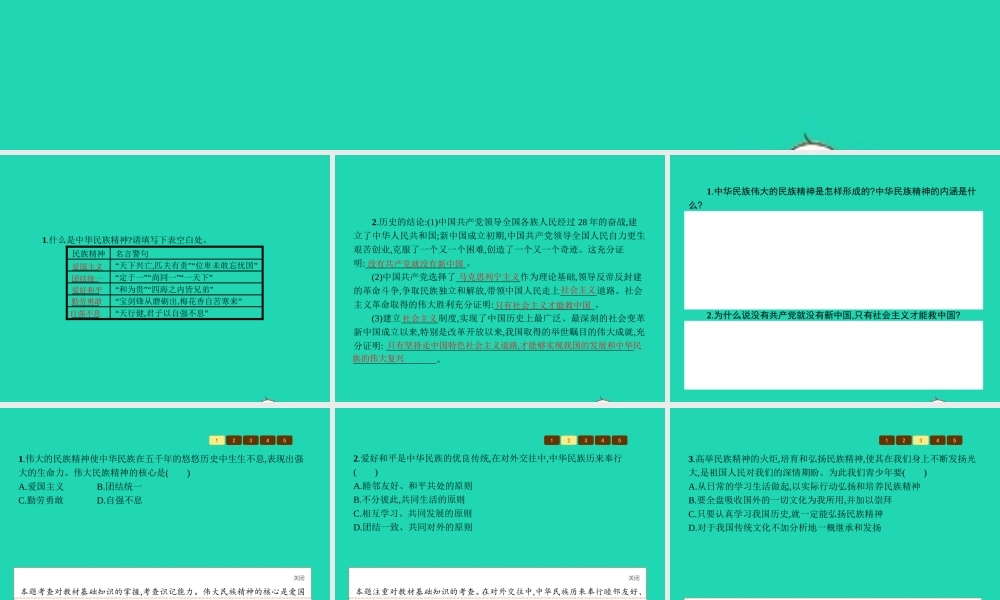Viewport: 1000px width, 600px height.
Task: Select page button 4 in question 3 slide
Action: click(x=938, y=440)
